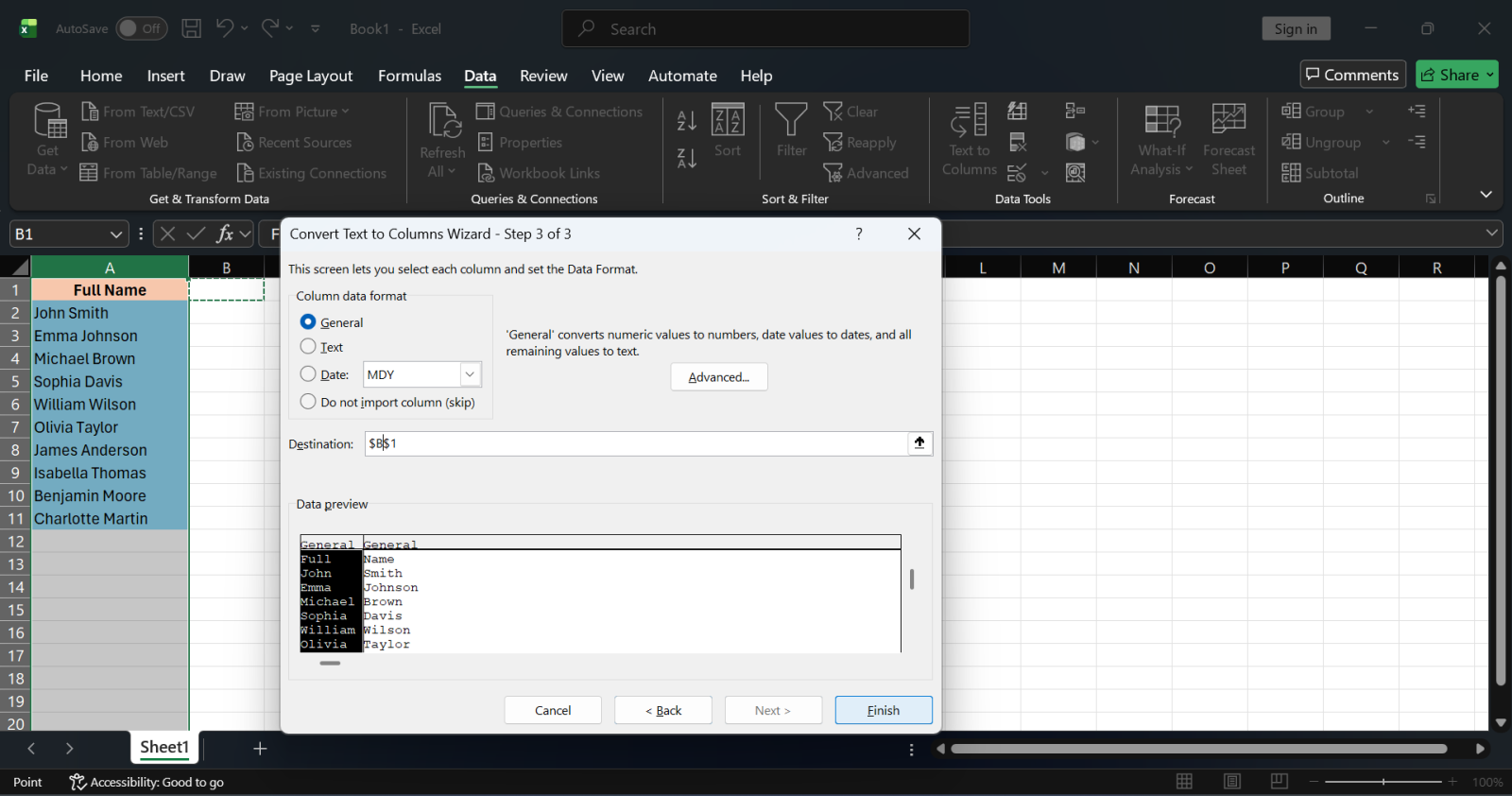The image size is (1512, 796).
Task: Switch to the Insert tab
Action: click(166, 76)
